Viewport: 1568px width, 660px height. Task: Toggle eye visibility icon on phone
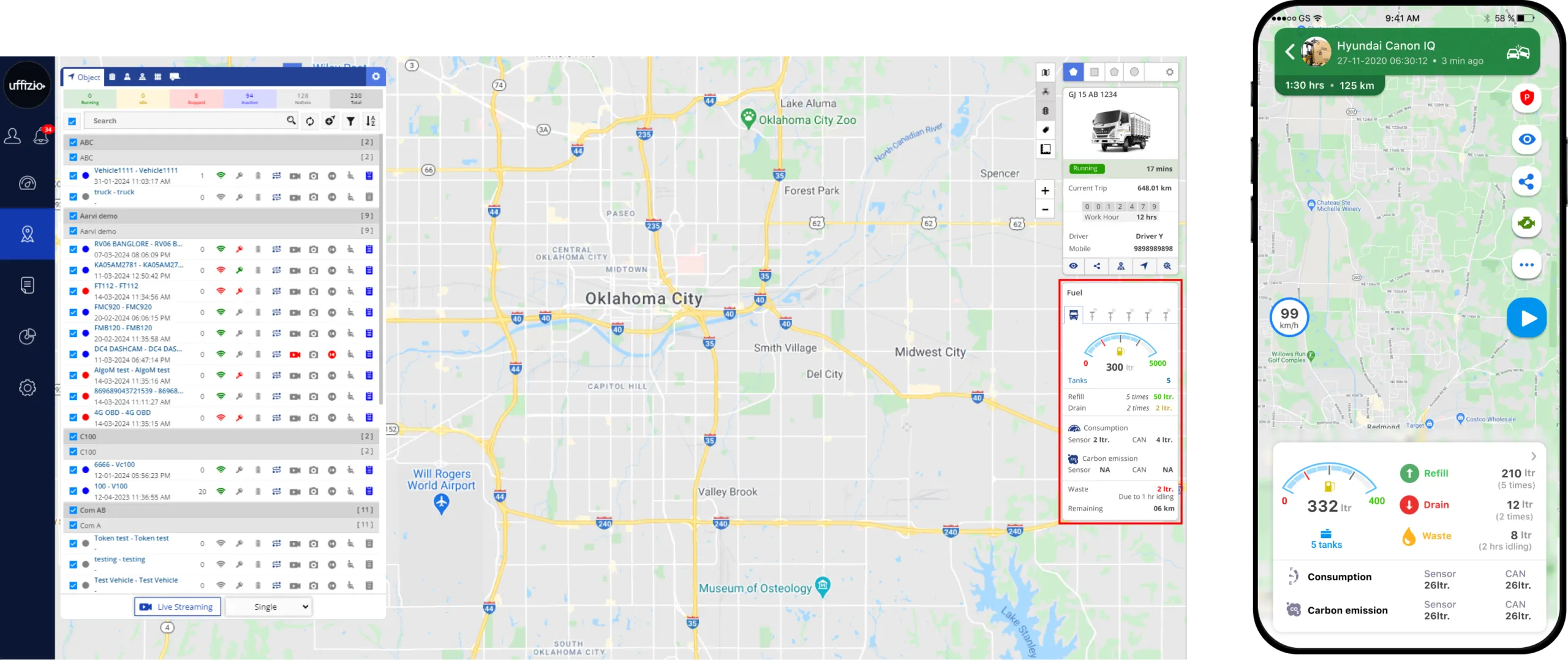[x=1526, y=140]
